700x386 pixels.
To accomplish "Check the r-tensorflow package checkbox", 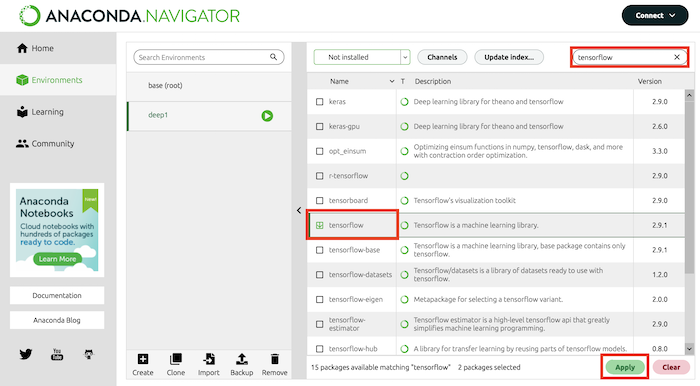I will (x=320, y=176).
